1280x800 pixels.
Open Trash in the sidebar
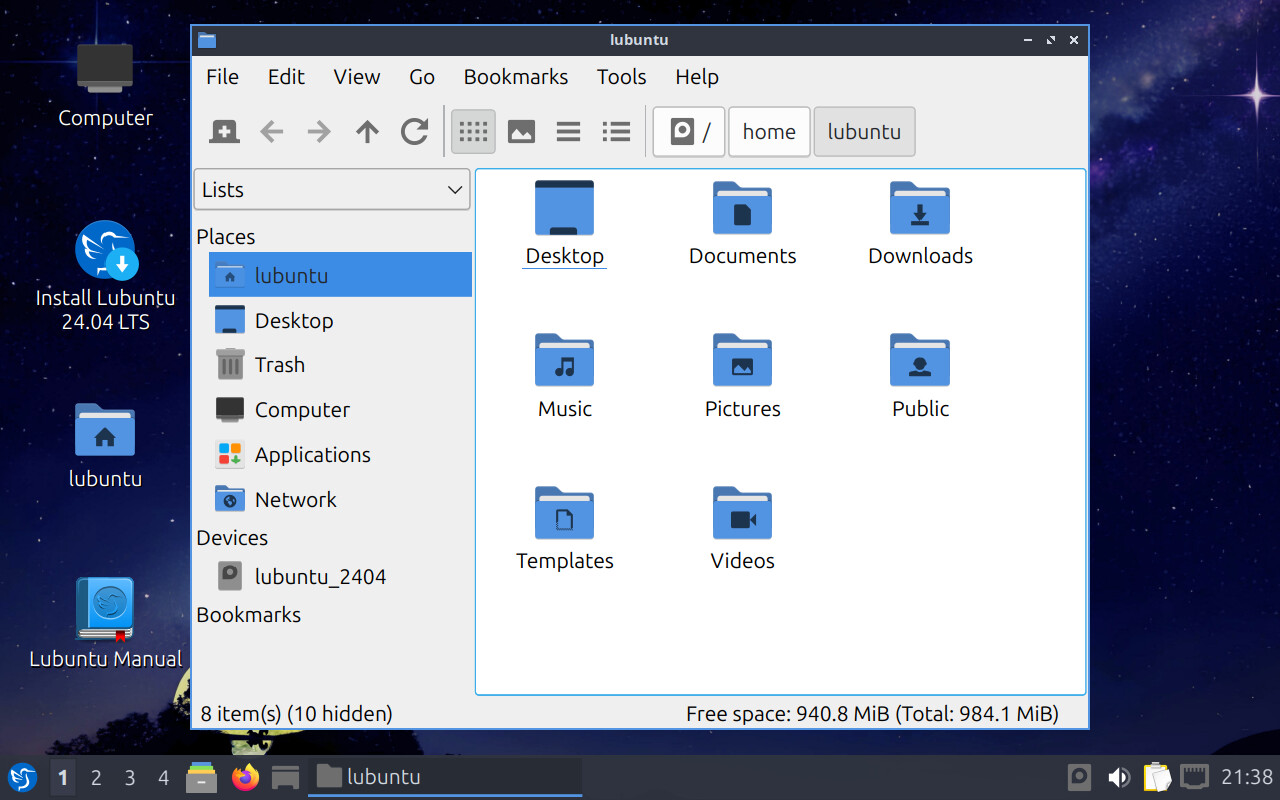tap(340, 364)
